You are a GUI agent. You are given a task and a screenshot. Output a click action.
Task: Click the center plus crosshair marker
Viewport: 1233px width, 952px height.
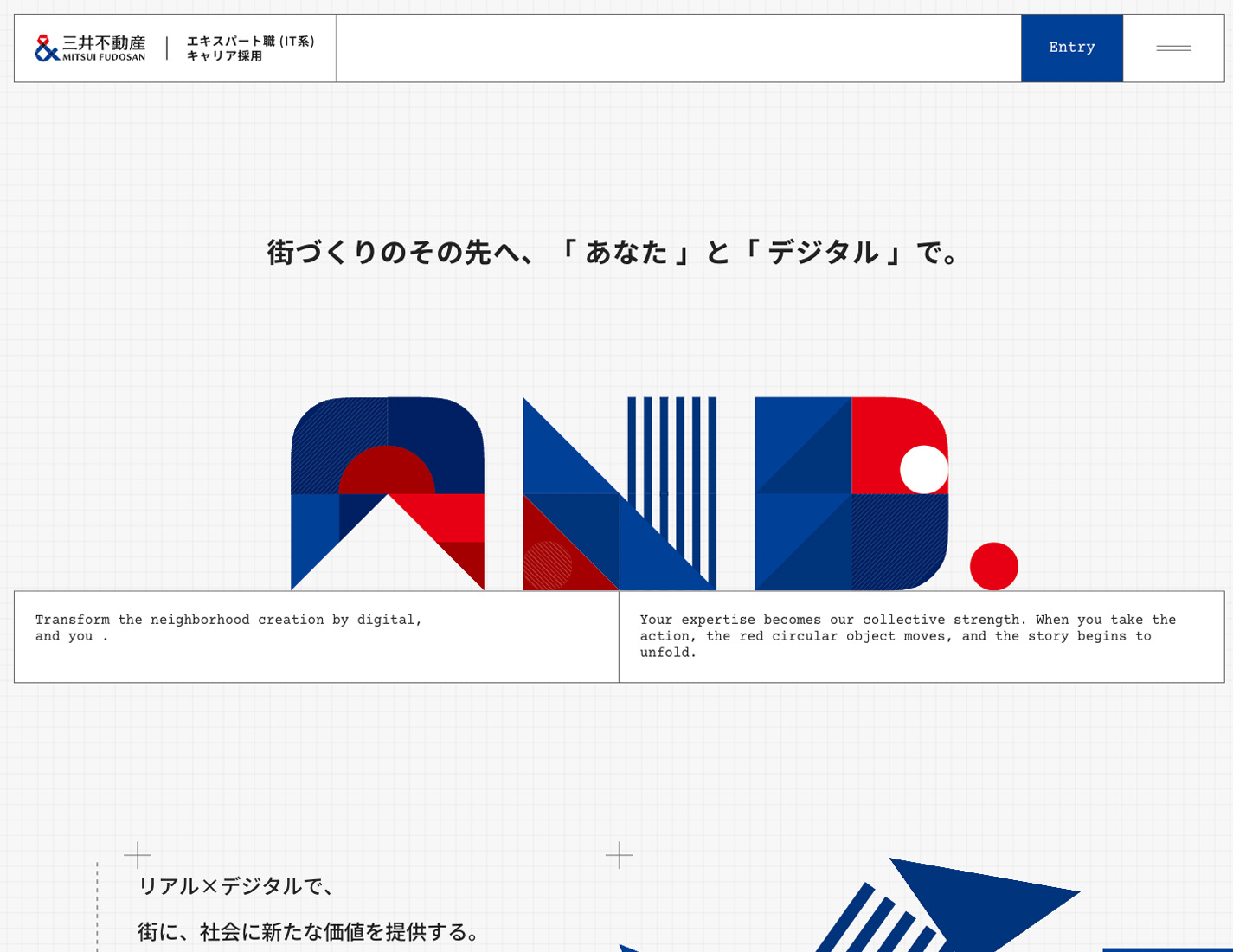coord(620,855)
